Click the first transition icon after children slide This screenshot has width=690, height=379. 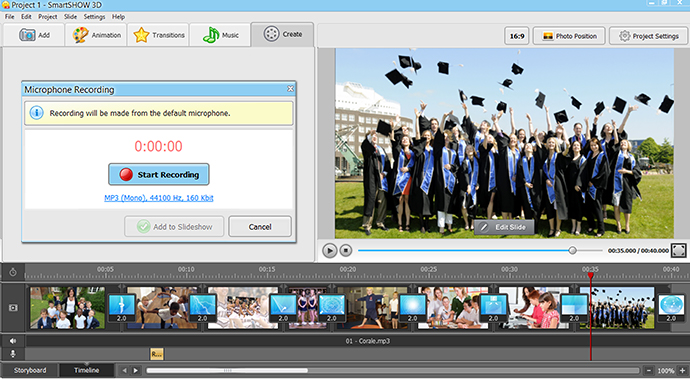coord(121,308)
